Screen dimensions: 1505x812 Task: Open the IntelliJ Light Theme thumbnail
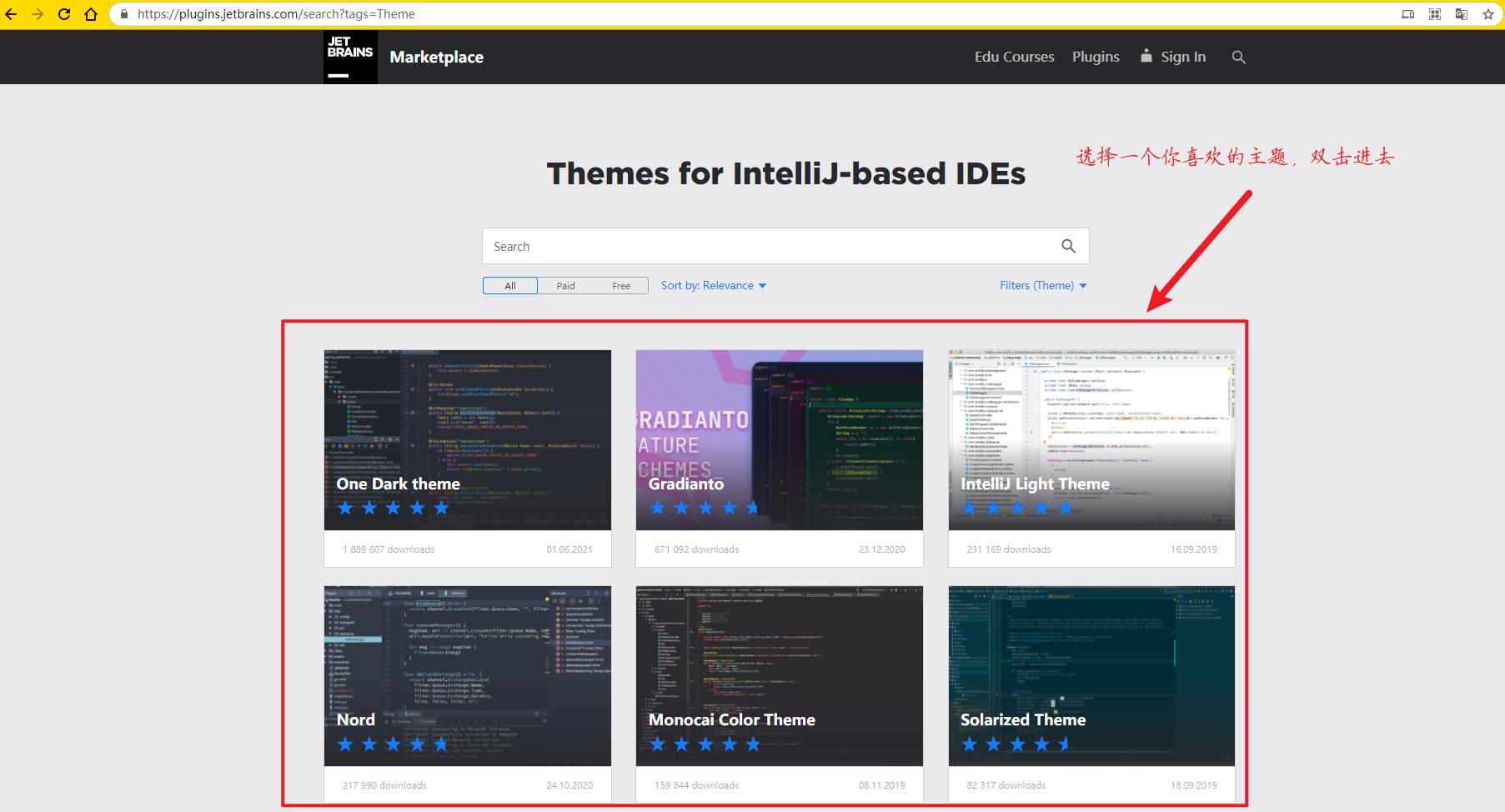(1091, 440)
